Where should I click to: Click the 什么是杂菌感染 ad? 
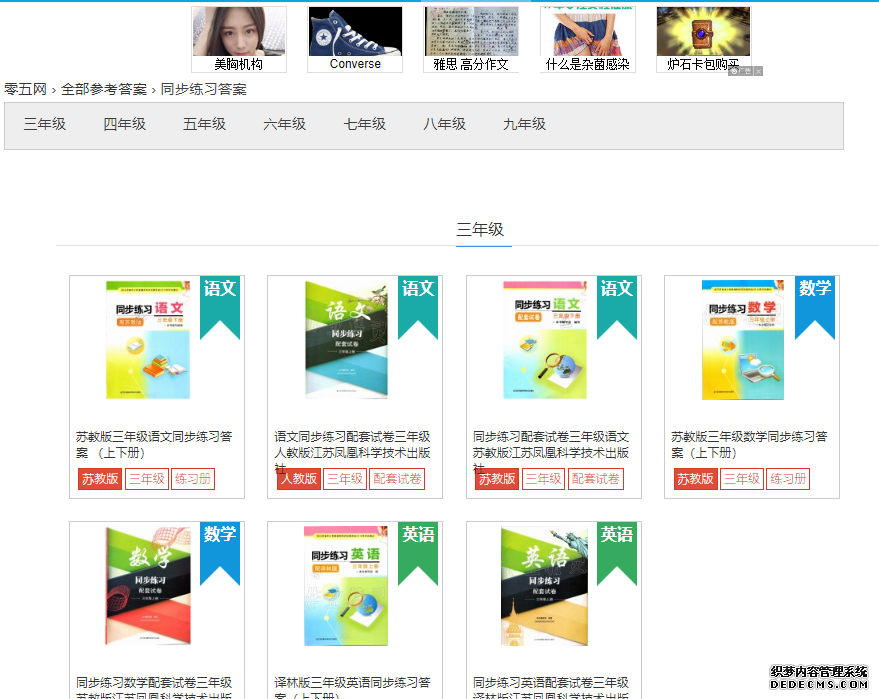tap(587, 39)
